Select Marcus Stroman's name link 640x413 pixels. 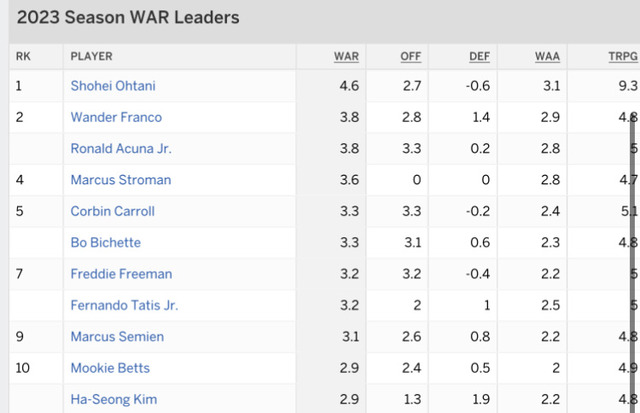[121, 180]
